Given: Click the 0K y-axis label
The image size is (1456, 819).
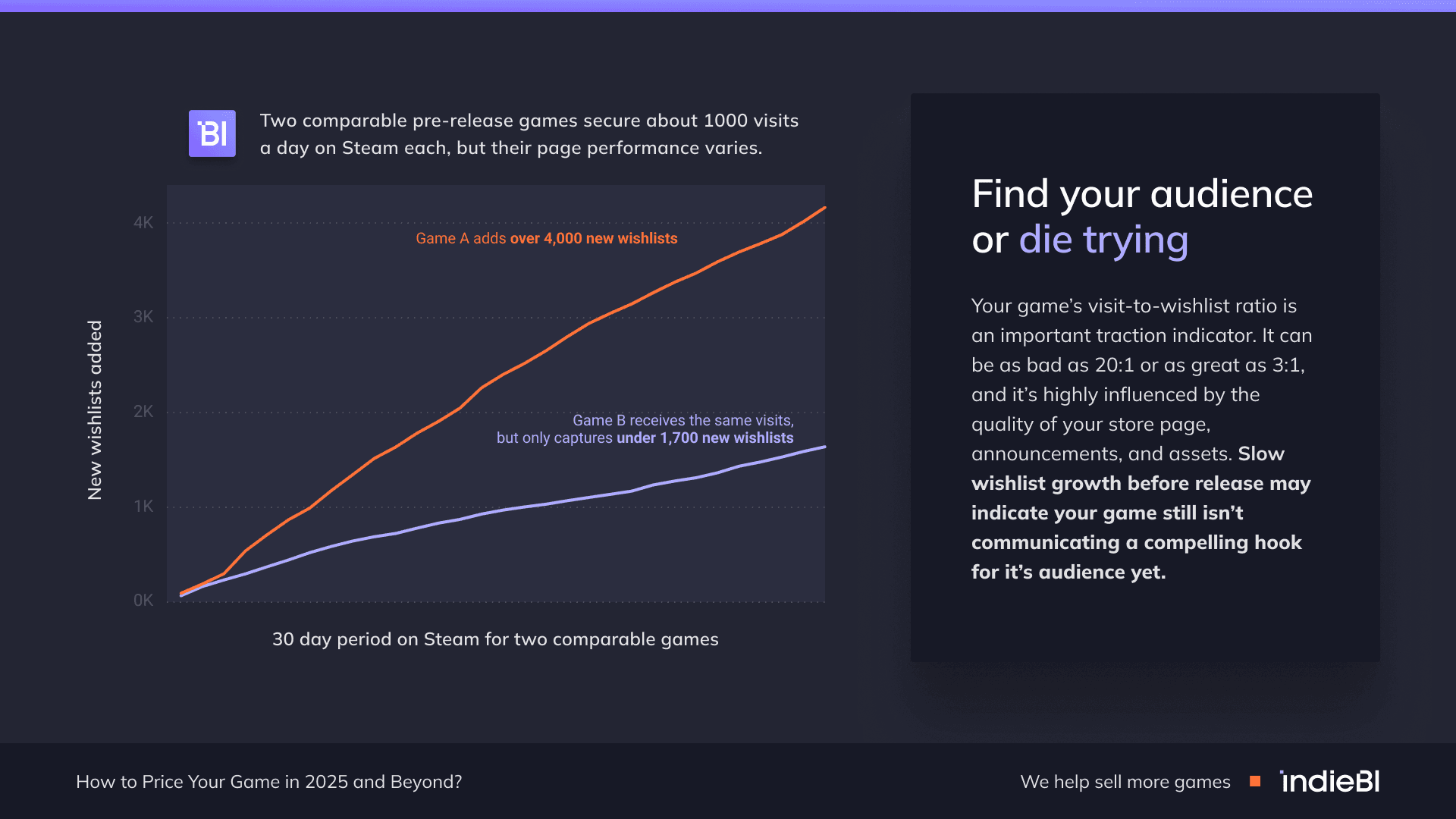Looking at the screenshot, I should pyautogui.click(x=143, y=601).
